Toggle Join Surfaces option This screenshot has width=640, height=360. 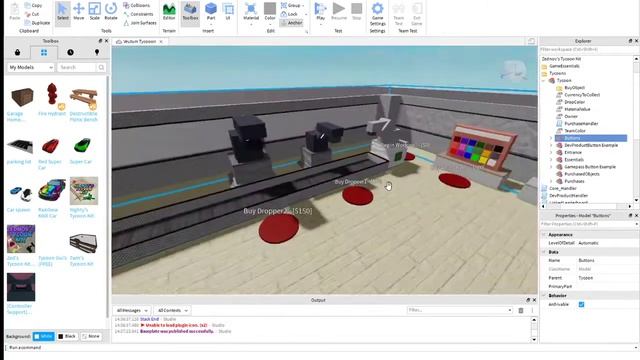click(x=140, y=23)
